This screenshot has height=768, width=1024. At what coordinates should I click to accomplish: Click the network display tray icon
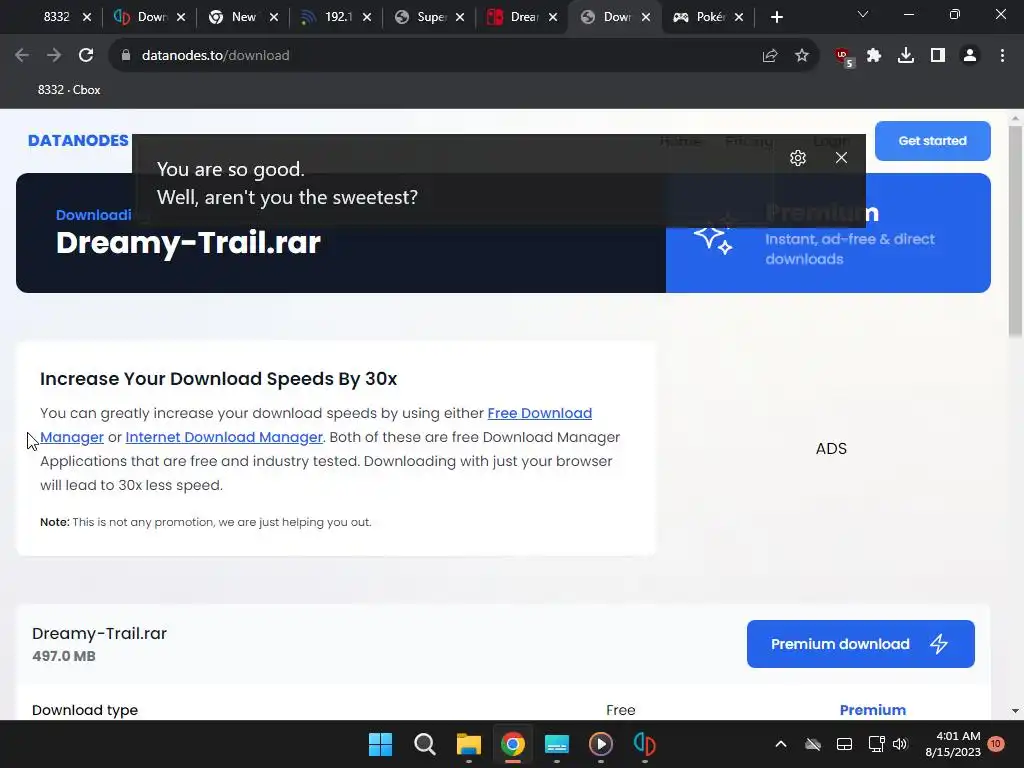[x=876, y=744]
